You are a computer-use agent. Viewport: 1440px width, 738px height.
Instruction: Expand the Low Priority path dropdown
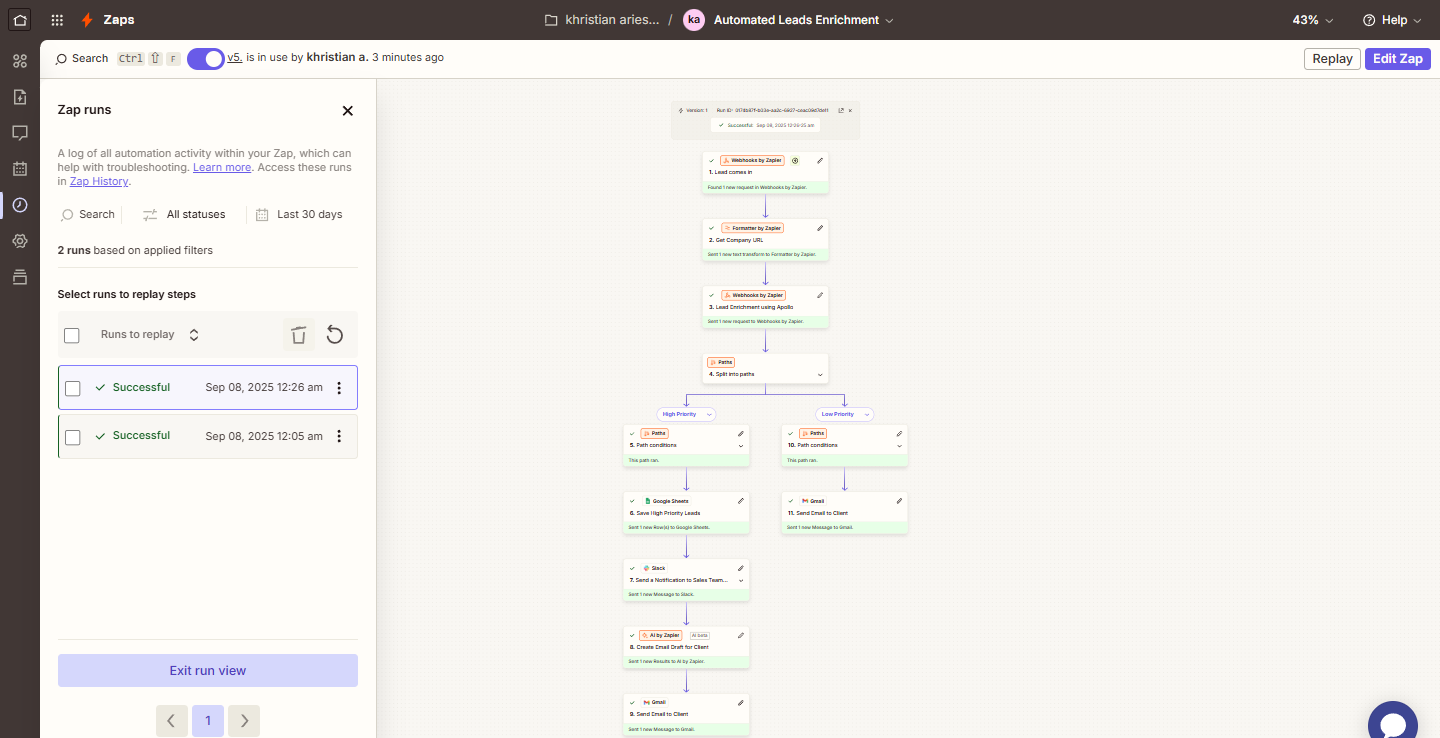coord(866,414)
